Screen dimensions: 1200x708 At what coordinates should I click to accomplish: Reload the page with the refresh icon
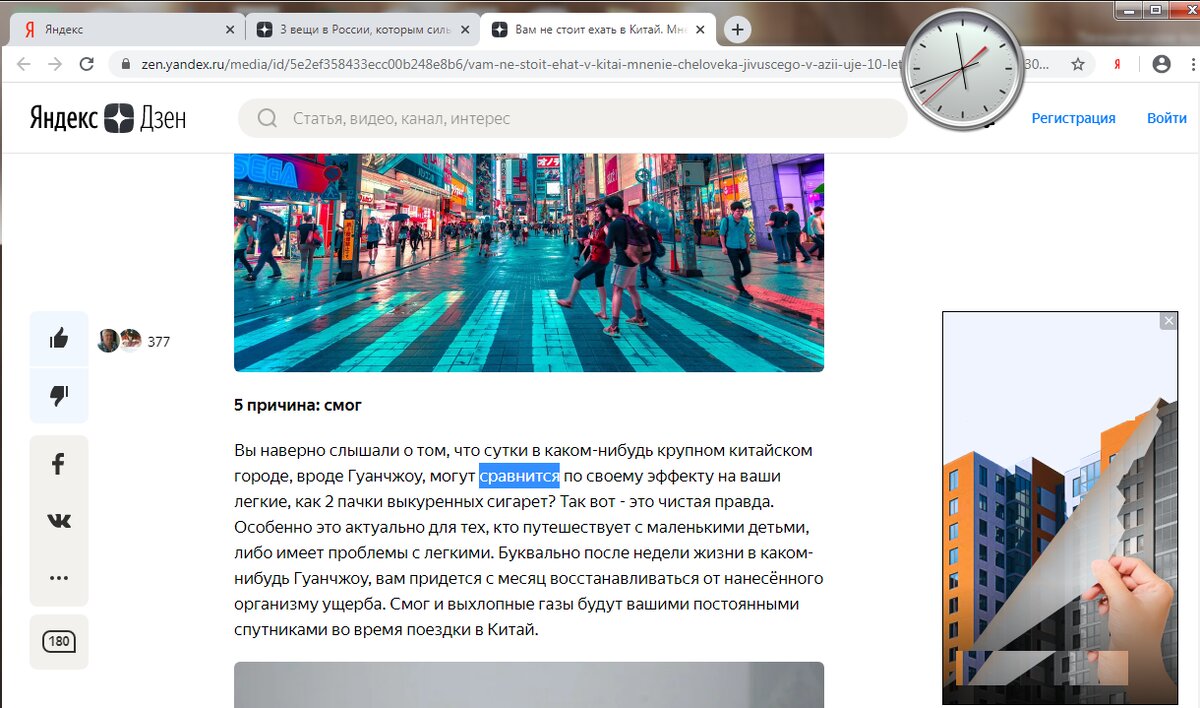(x=86, y=62)
